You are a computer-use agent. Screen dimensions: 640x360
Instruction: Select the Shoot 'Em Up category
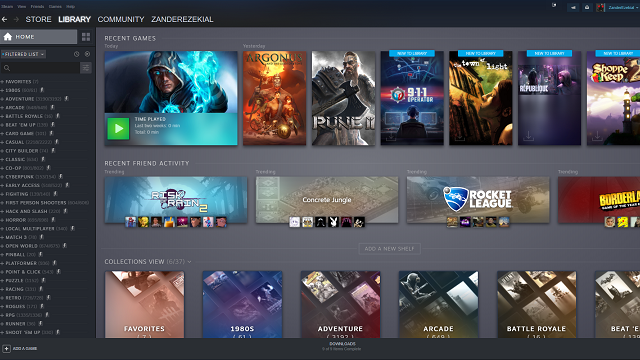tap(23, 332)
